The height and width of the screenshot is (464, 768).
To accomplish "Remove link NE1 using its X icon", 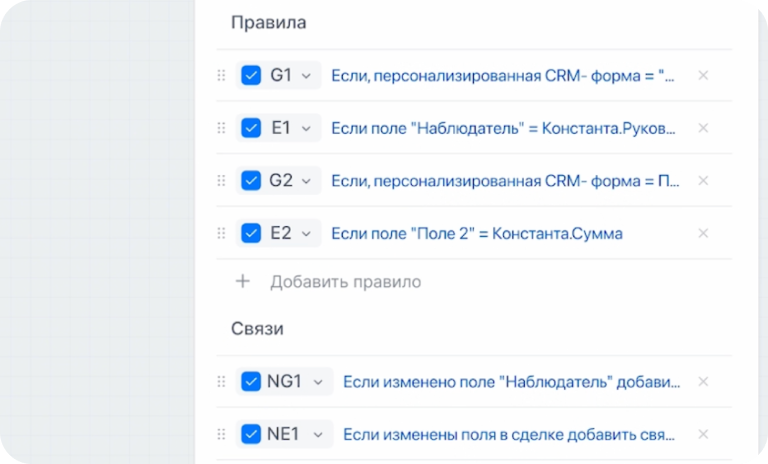I will 703,434.
